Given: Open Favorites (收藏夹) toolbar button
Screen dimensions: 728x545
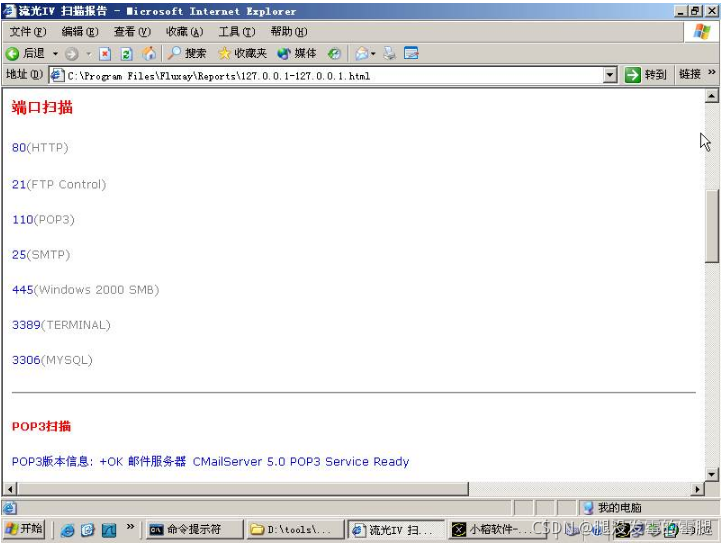Looking at the screenshot, I should coord(243,53).
